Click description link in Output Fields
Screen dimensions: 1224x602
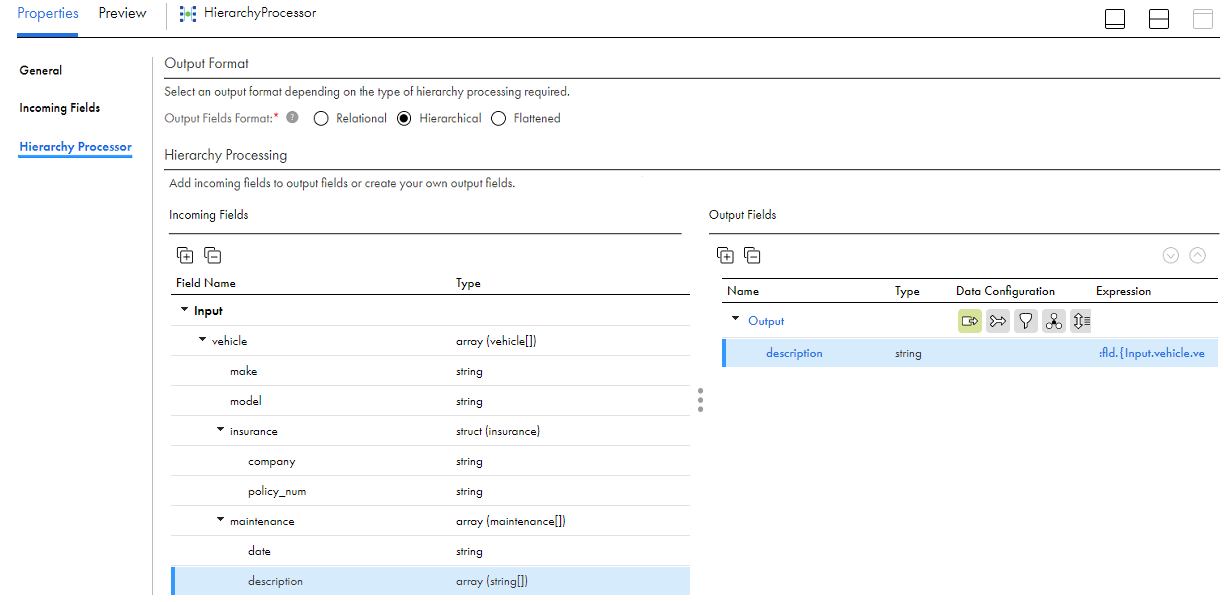point(794,353)
